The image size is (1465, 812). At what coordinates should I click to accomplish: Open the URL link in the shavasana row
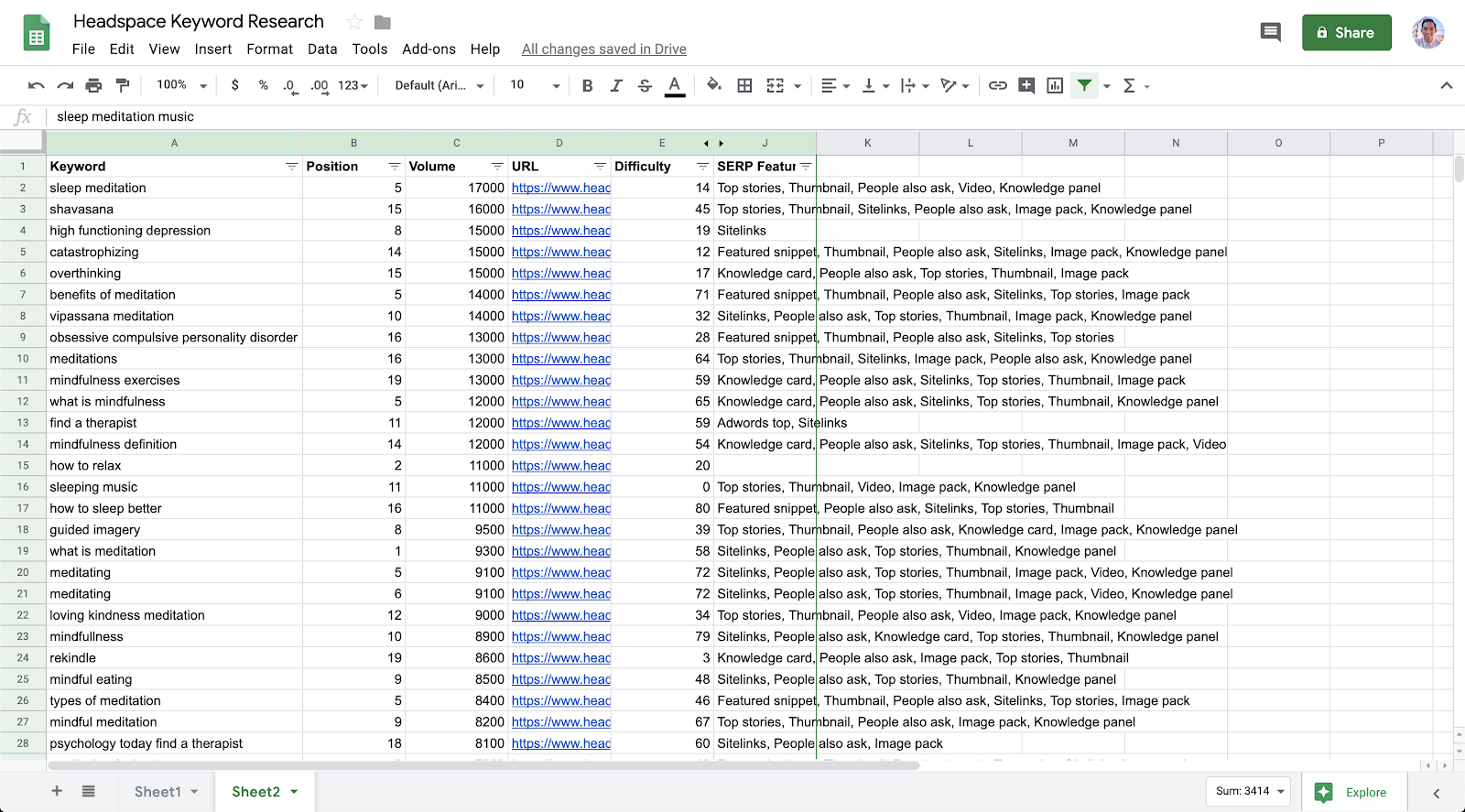pos(561,209)
